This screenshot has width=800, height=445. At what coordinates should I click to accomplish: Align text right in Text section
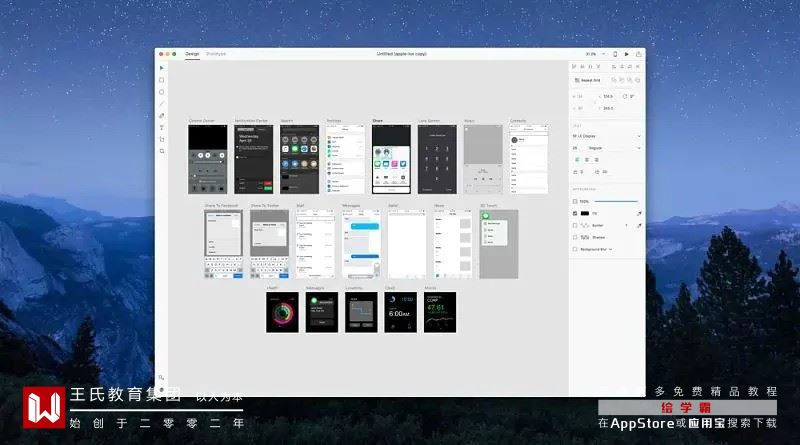596,160
